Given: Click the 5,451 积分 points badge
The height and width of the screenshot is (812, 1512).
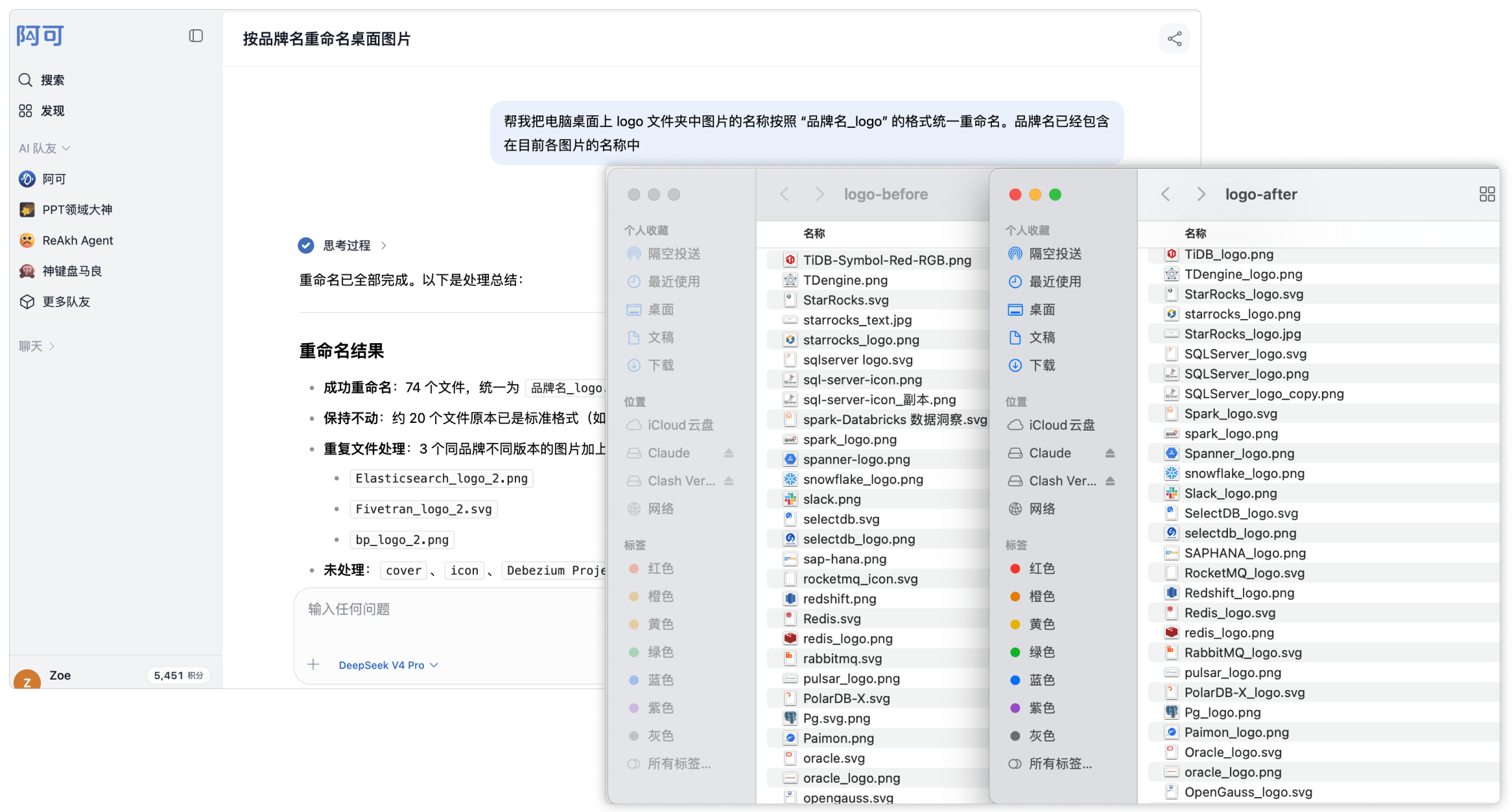Looking at the screenshot, I should [x=178, y=675].
